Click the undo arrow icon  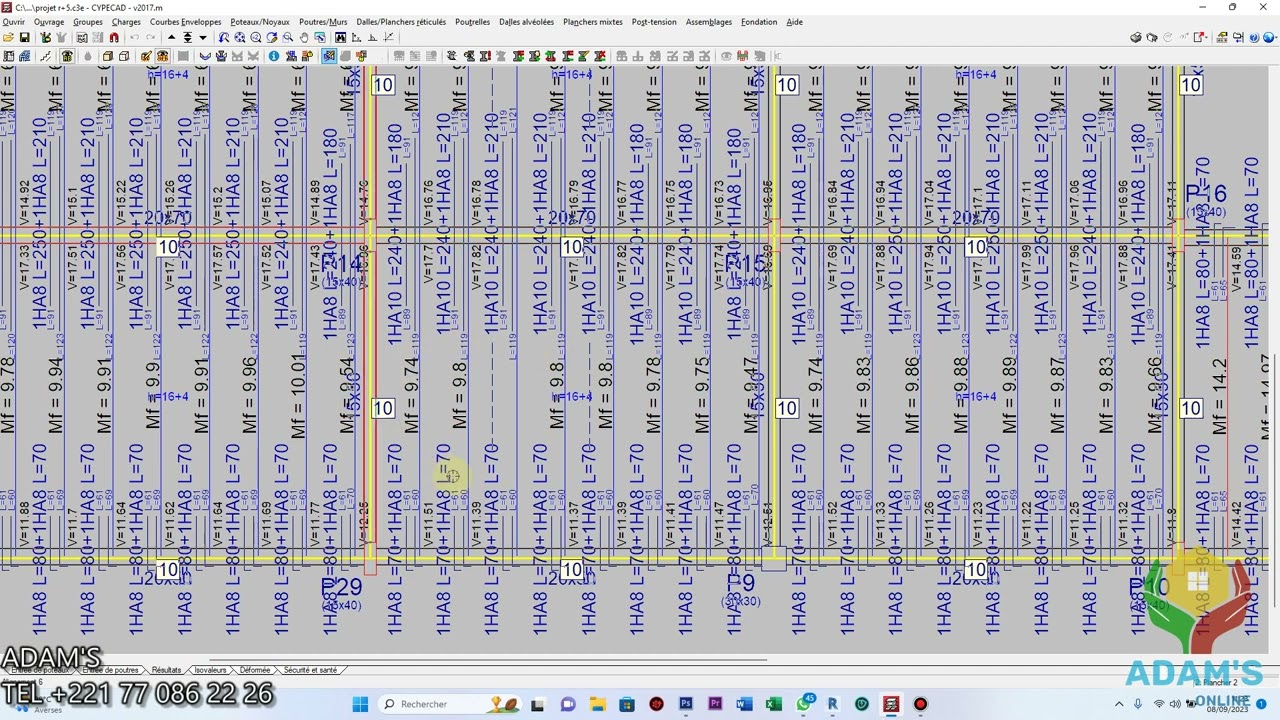(134, 37)
